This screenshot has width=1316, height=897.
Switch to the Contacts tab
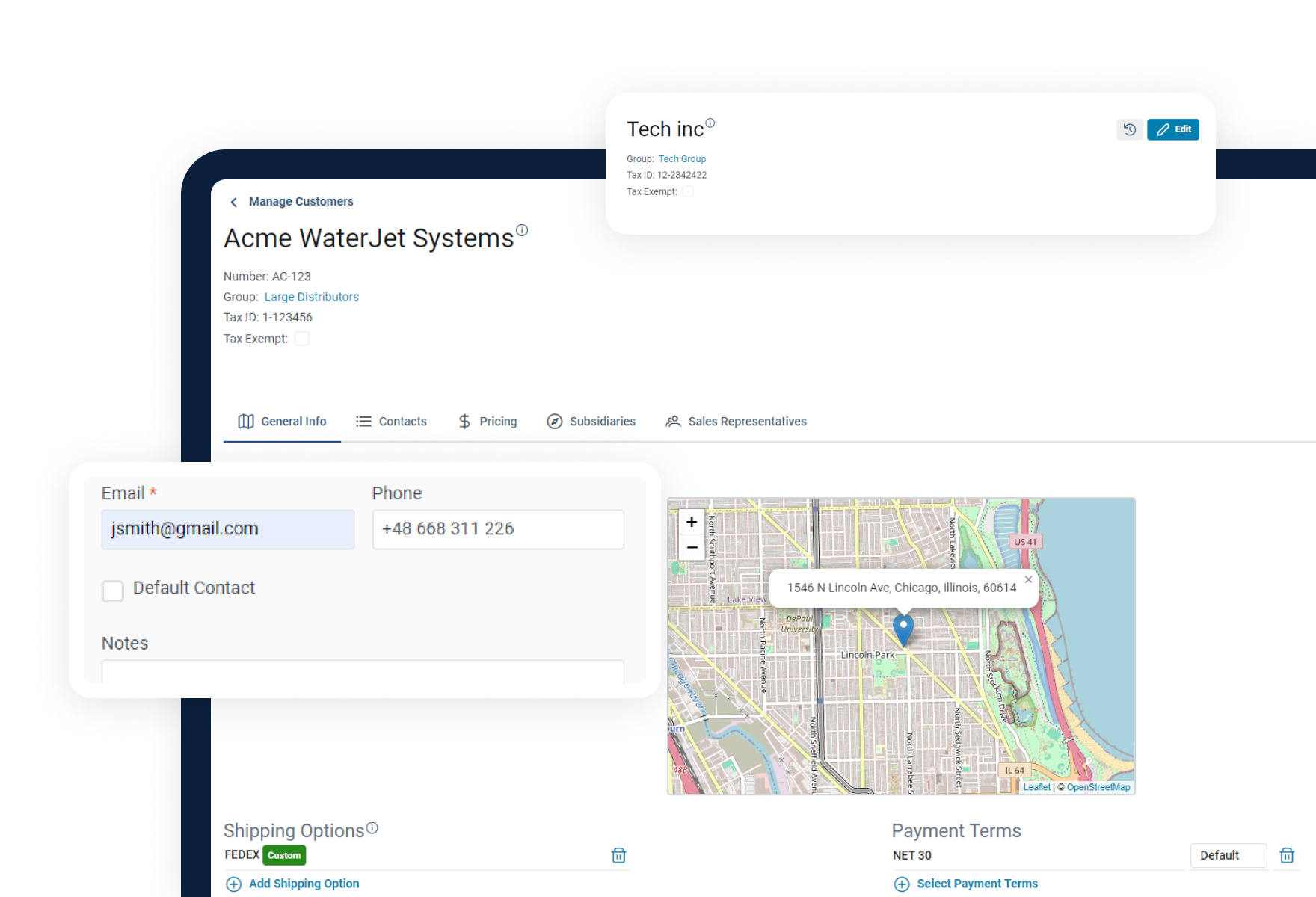(x=391, y=422)
